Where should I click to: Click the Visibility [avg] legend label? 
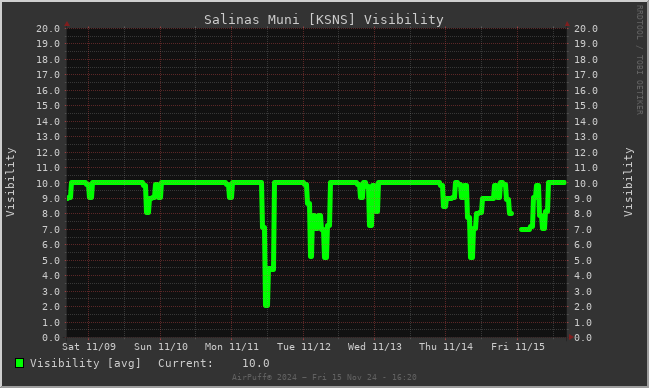click(85, 363)
